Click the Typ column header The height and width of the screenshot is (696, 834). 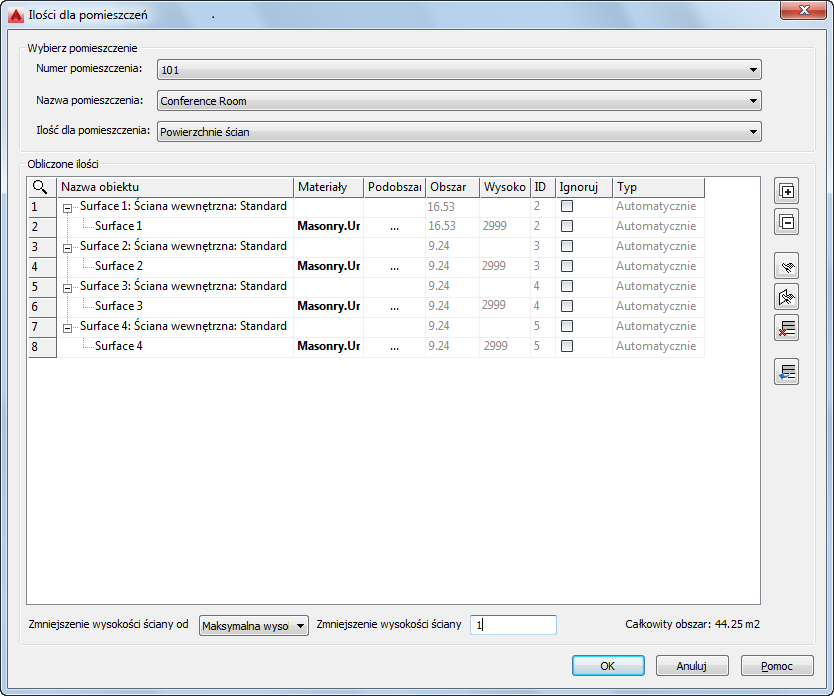point(658,187)
